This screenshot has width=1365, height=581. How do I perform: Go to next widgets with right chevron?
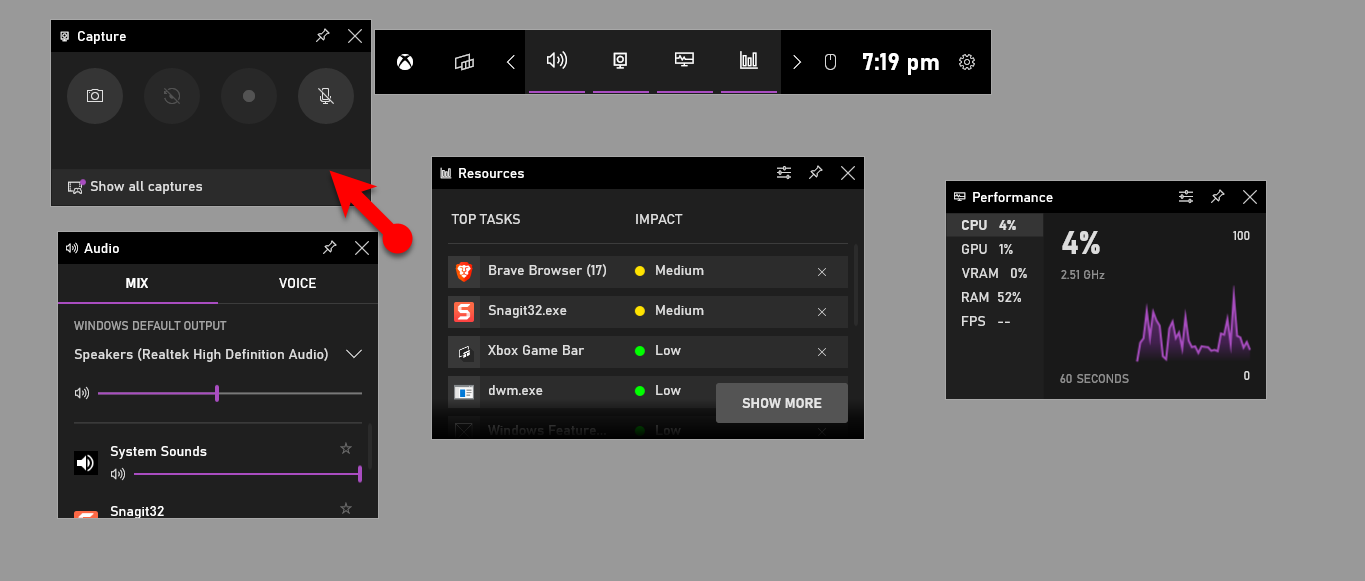pyautogui.click(x=797, y=62)
